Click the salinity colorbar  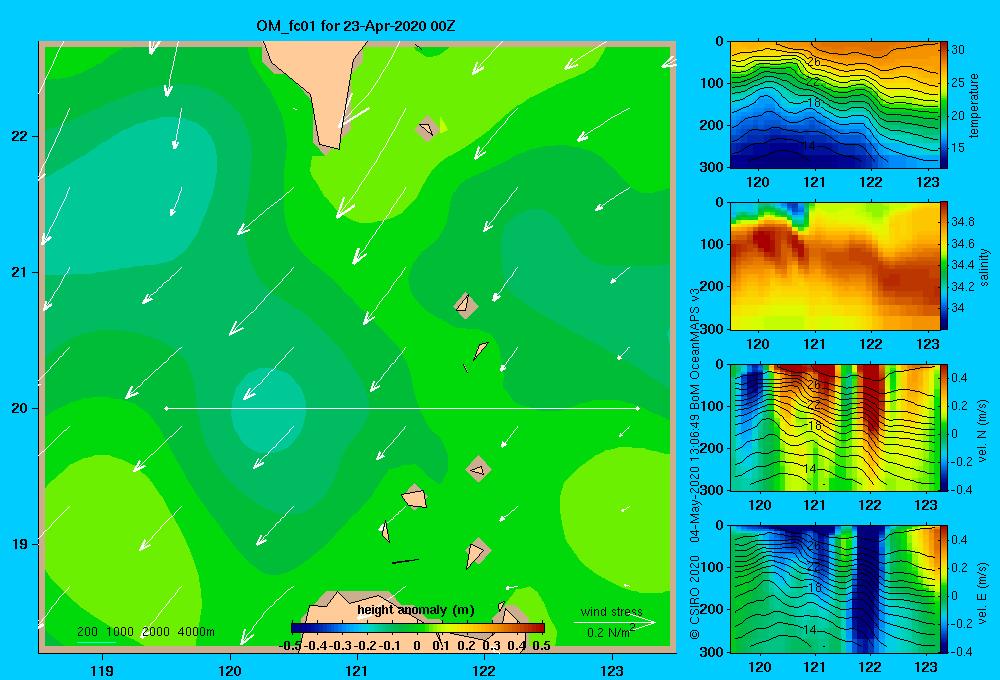click(944, 266)
